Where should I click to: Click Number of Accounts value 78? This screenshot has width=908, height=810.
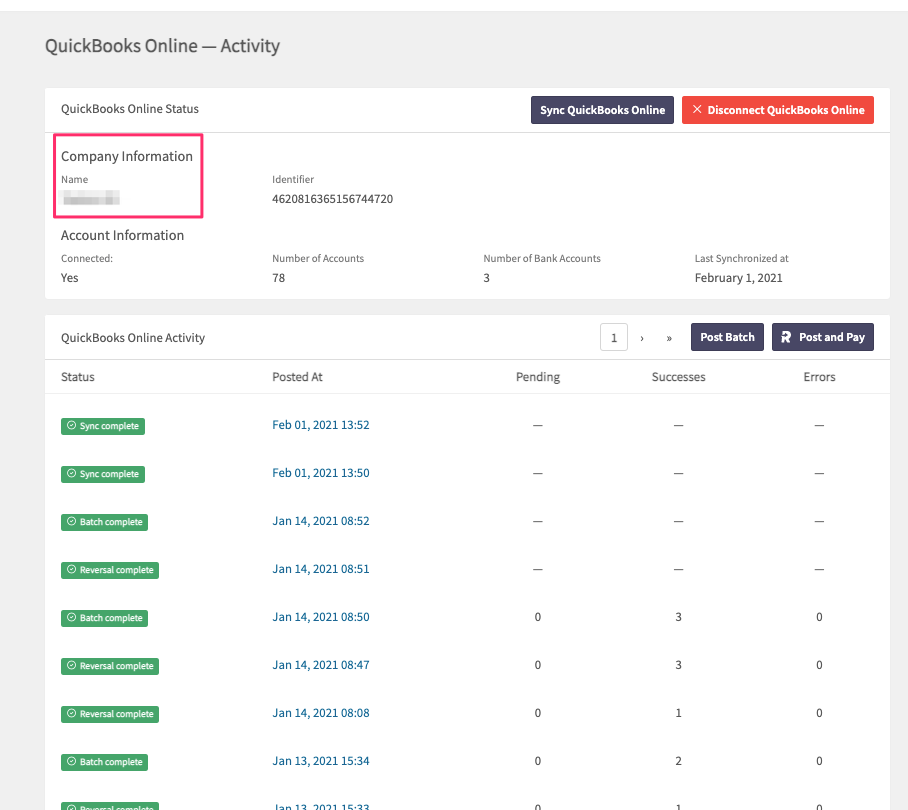tap(279, 278)
